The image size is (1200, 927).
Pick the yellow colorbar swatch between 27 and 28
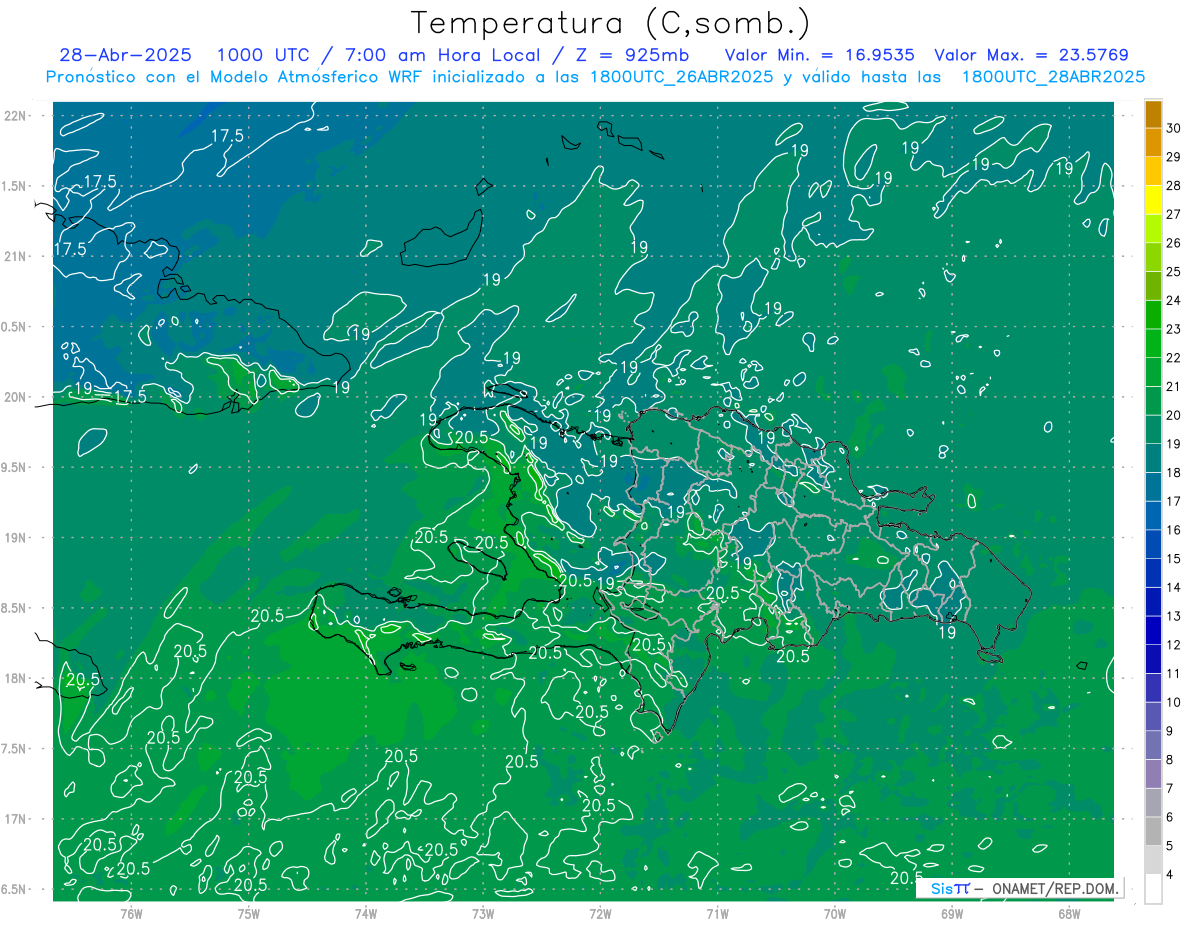click(1153, 200)
